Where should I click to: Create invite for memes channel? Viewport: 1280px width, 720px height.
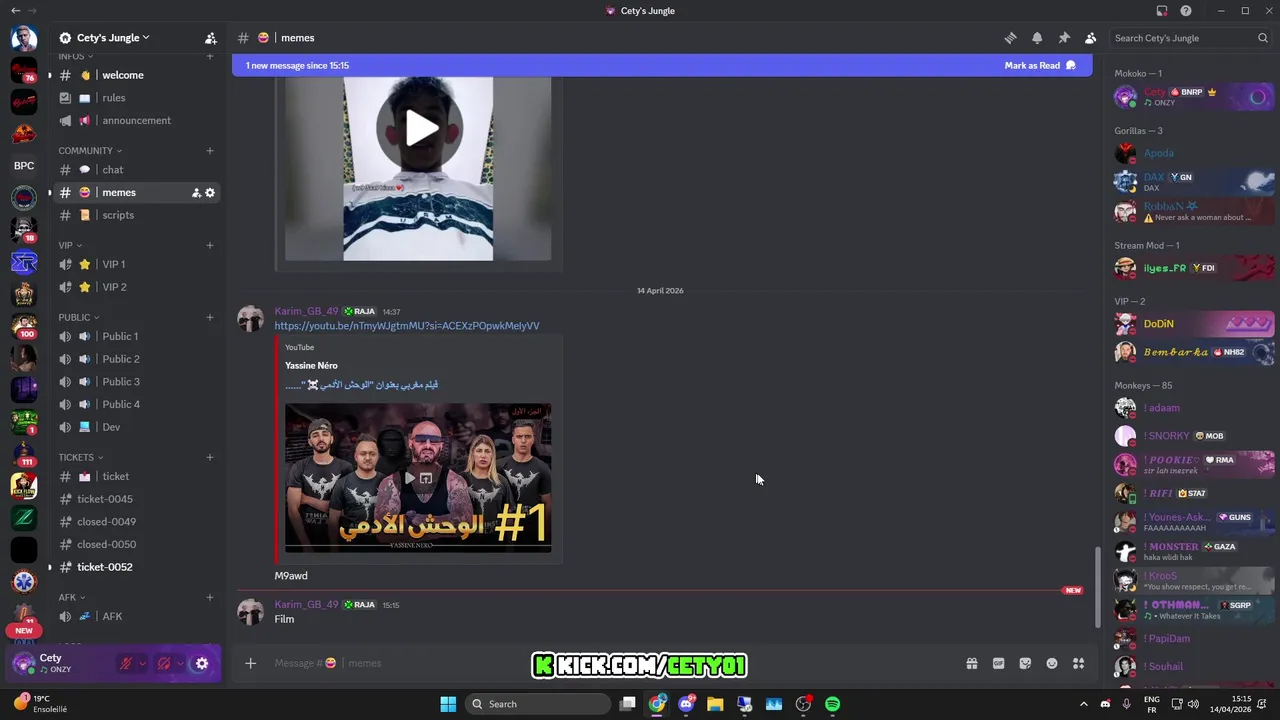(196, 192)
